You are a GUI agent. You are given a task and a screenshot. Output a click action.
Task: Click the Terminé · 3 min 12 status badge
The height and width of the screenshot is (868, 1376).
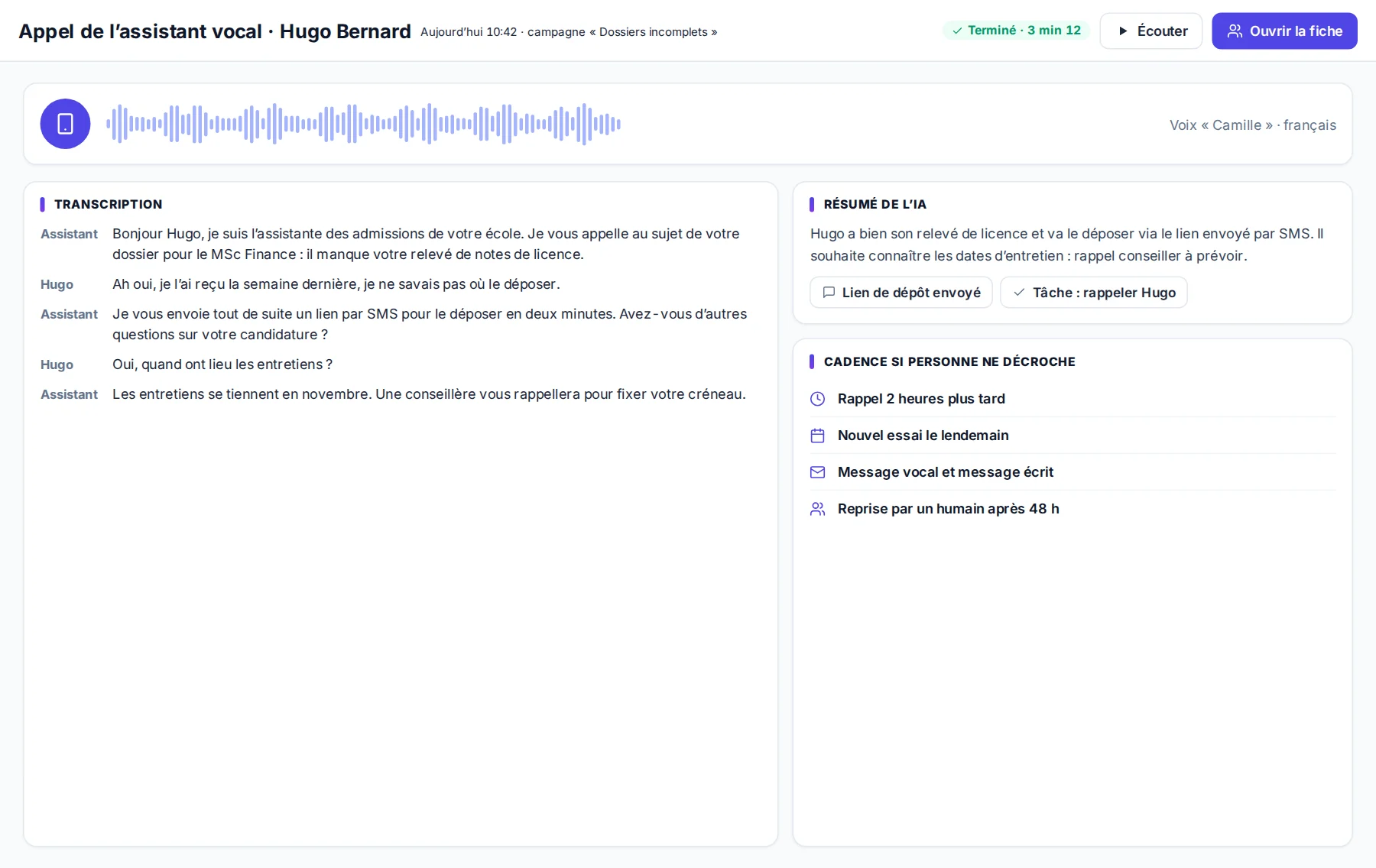(1016, 31)
